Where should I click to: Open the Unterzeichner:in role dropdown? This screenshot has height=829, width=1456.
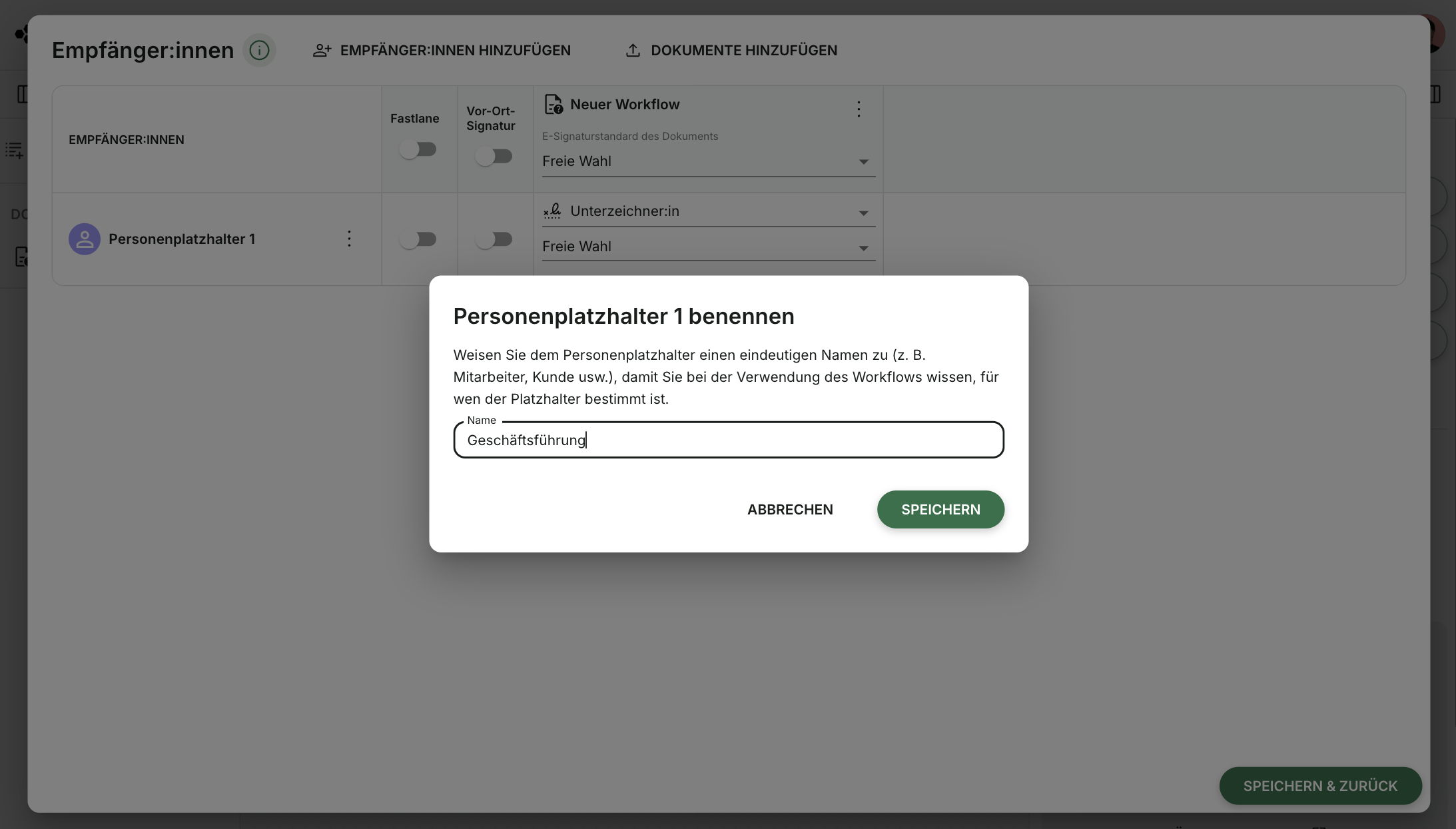coord(708,211)
